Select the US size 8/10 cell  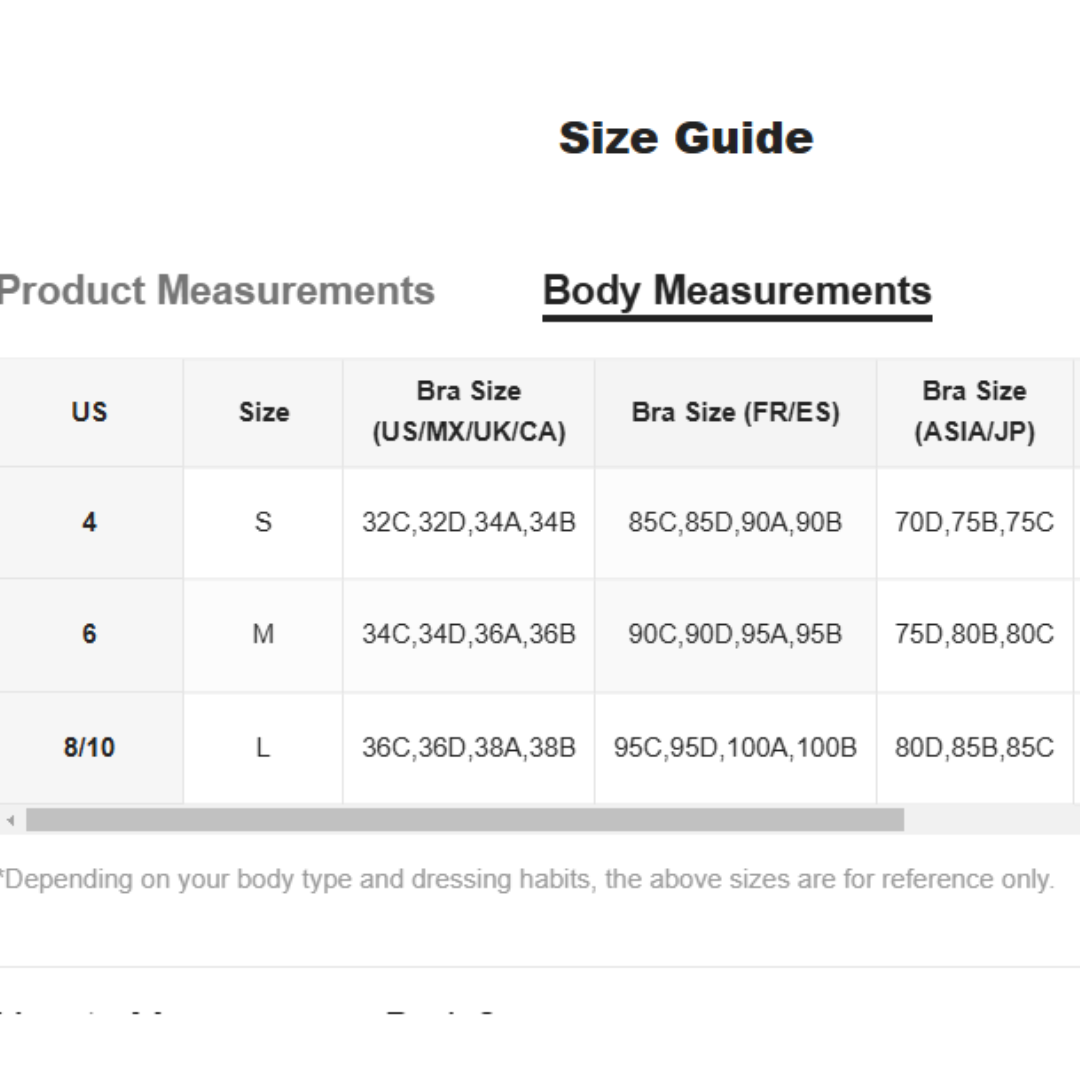[x=89, y=747]
